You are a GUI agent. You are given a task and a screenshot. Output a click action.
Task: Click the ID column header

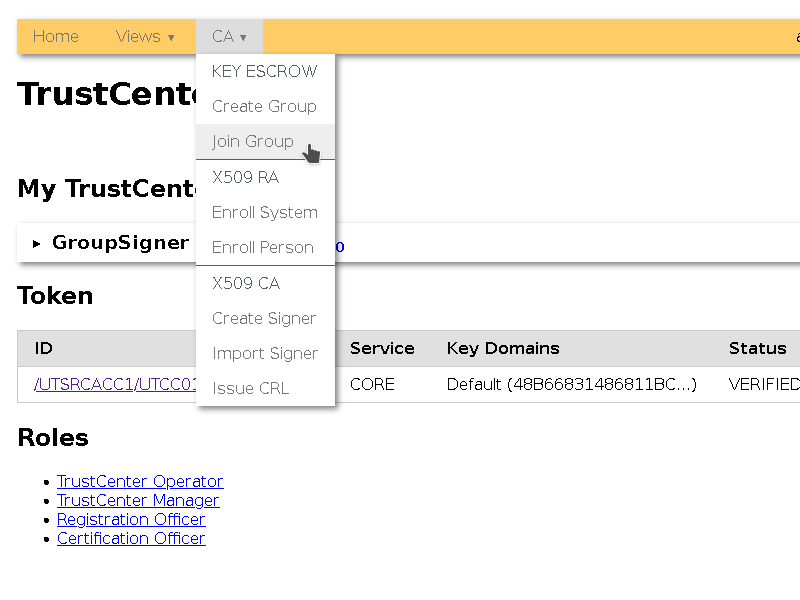point(44,348)
